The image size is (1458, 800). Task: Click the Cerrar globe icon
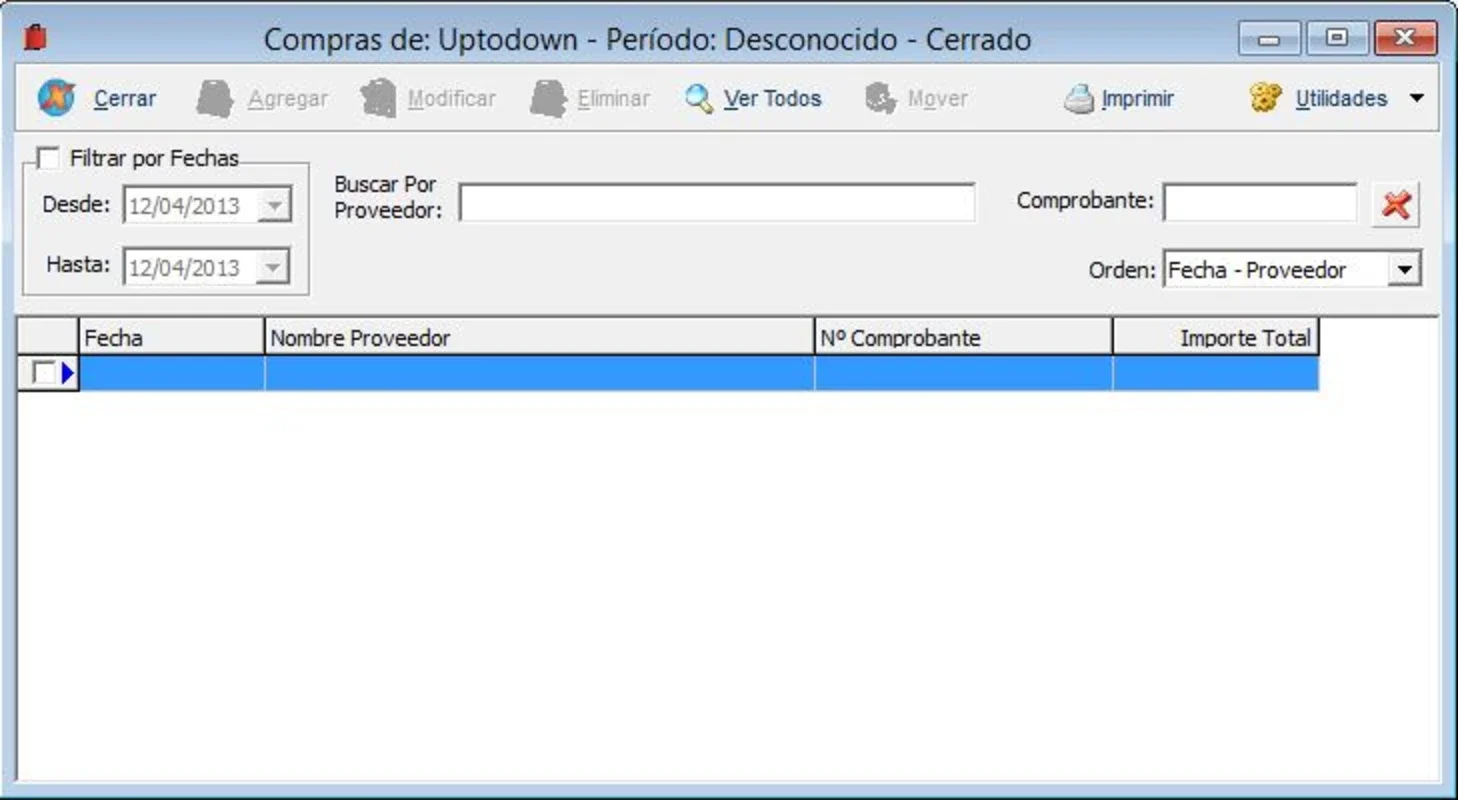(57, 98)
